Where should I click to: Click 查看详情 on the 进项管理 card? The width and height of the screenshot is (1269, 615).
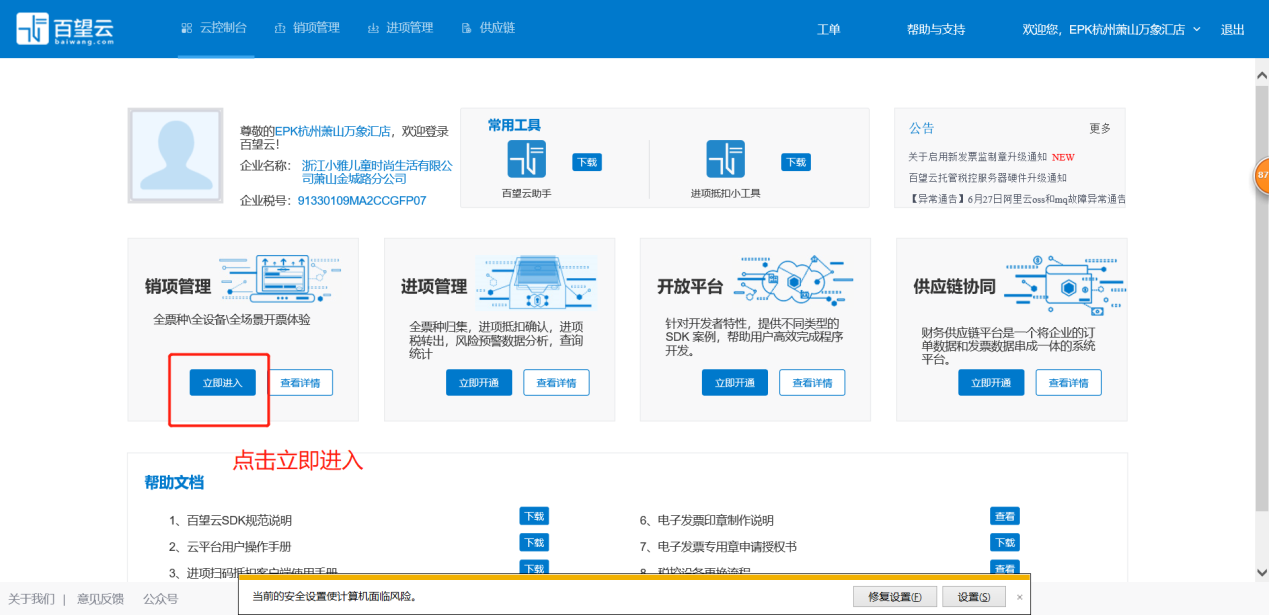[x=556, y=382]
